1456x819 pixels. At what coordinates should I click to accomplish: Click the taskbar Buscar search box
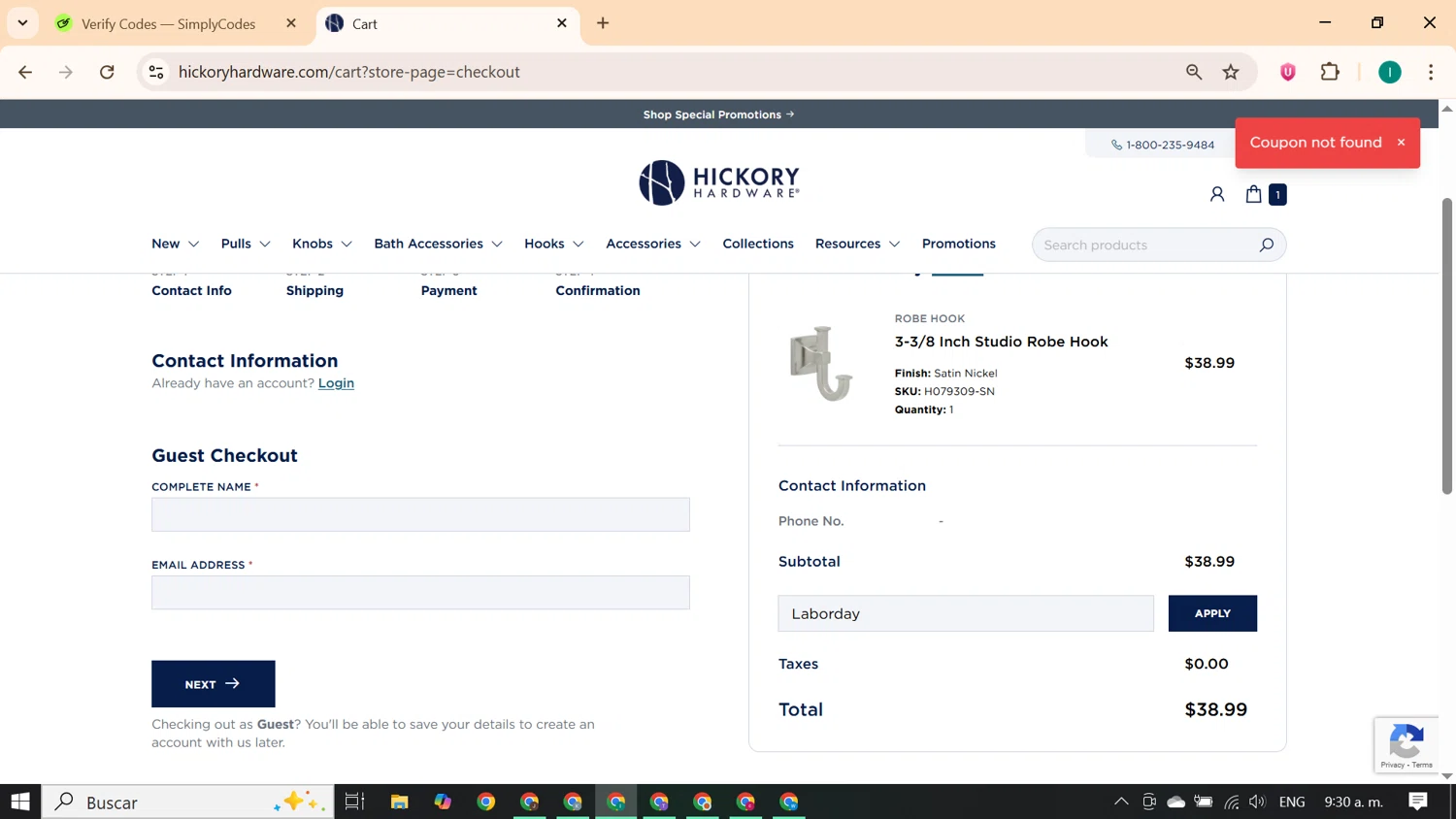[188, 802]
